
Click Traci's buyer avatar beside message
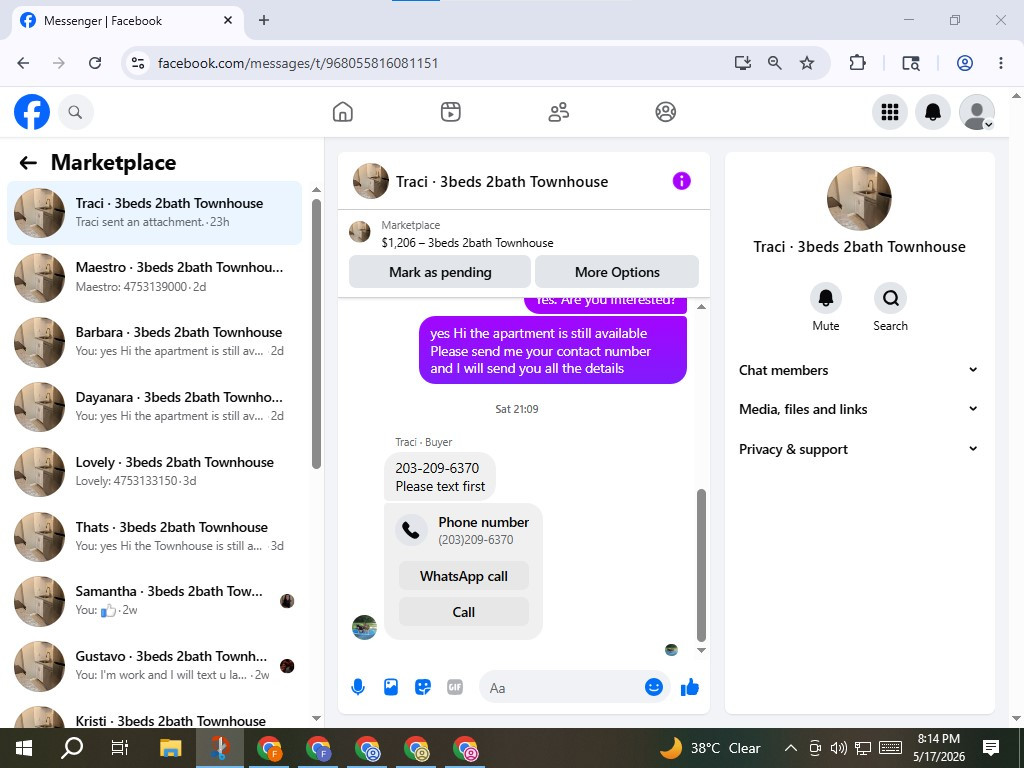click(x=364, y=628)
